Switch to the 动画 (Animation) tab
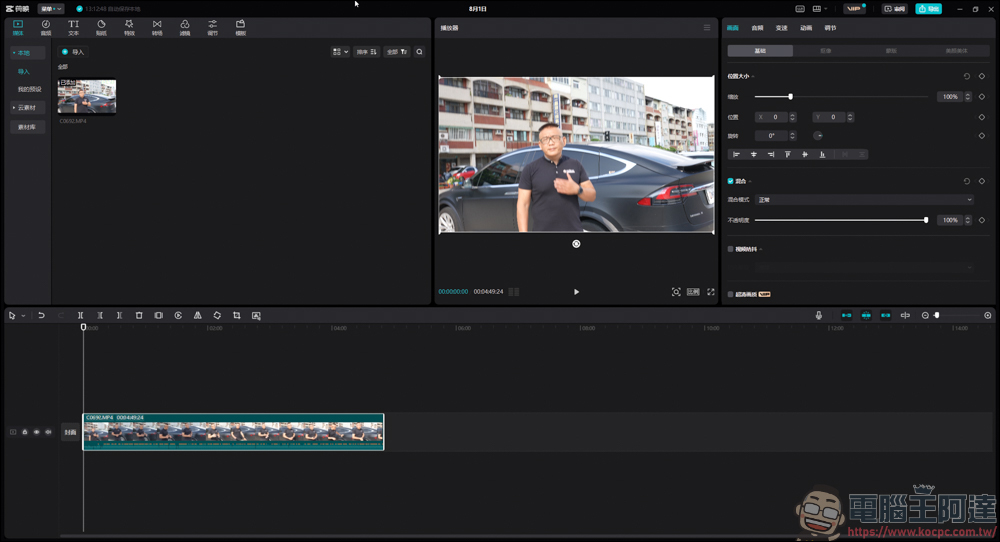 coord(806,28)
